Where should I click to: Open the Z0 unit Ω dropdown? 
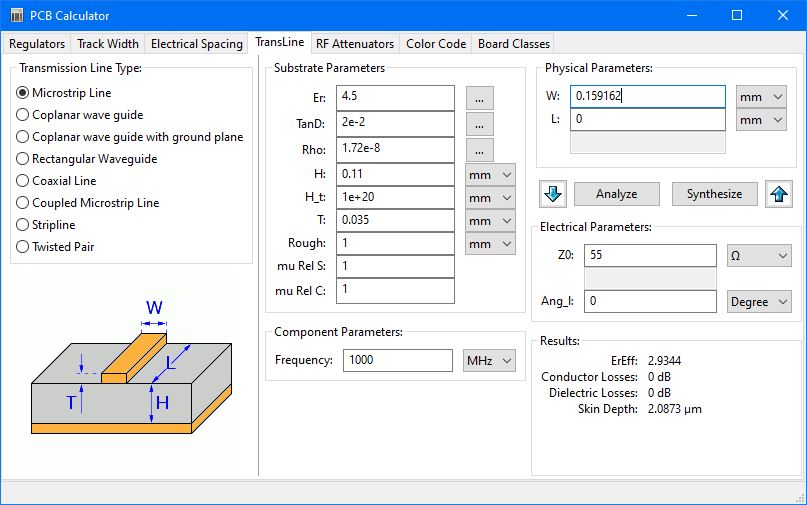(x=758, y=256)
